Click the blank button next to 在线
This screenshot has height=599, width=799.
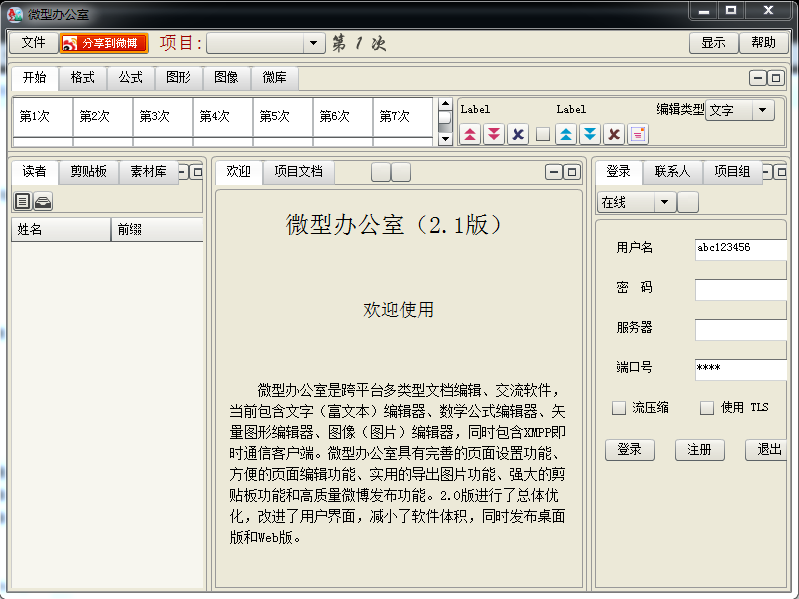688,202
